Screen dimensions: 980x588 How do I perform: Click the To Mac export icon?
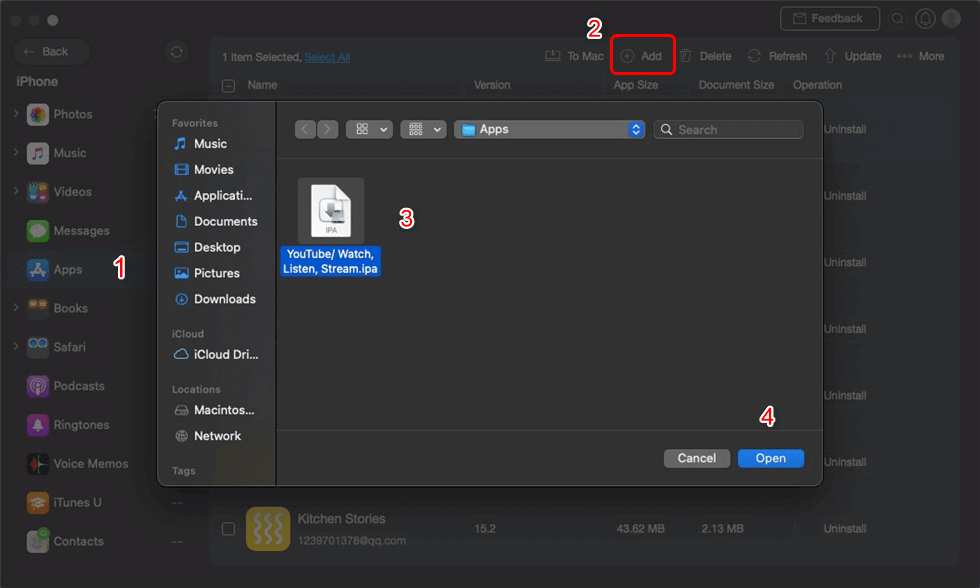coord(552,56)
